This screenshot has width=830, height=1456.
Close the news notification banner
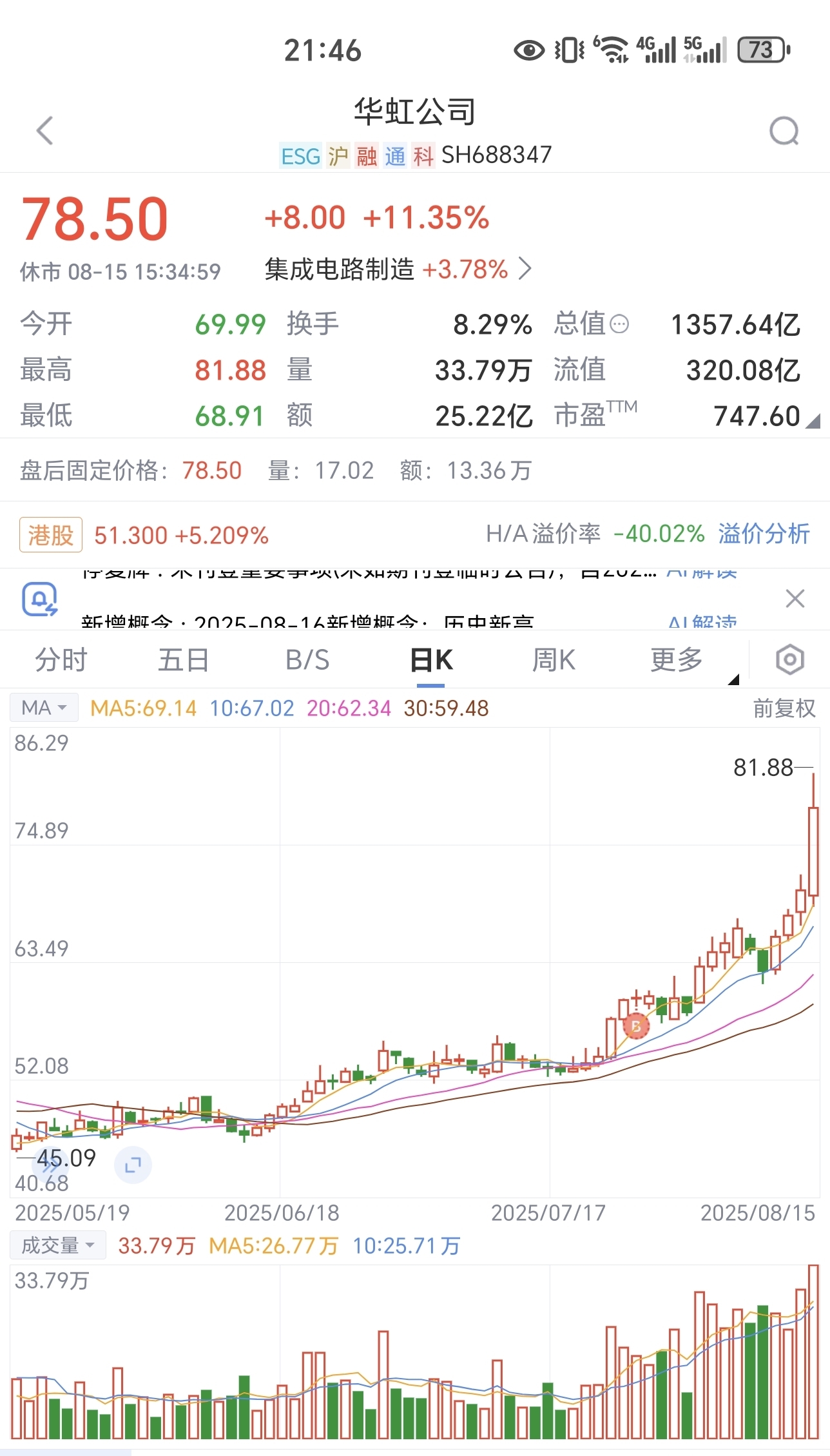click(x=795, y=599)
